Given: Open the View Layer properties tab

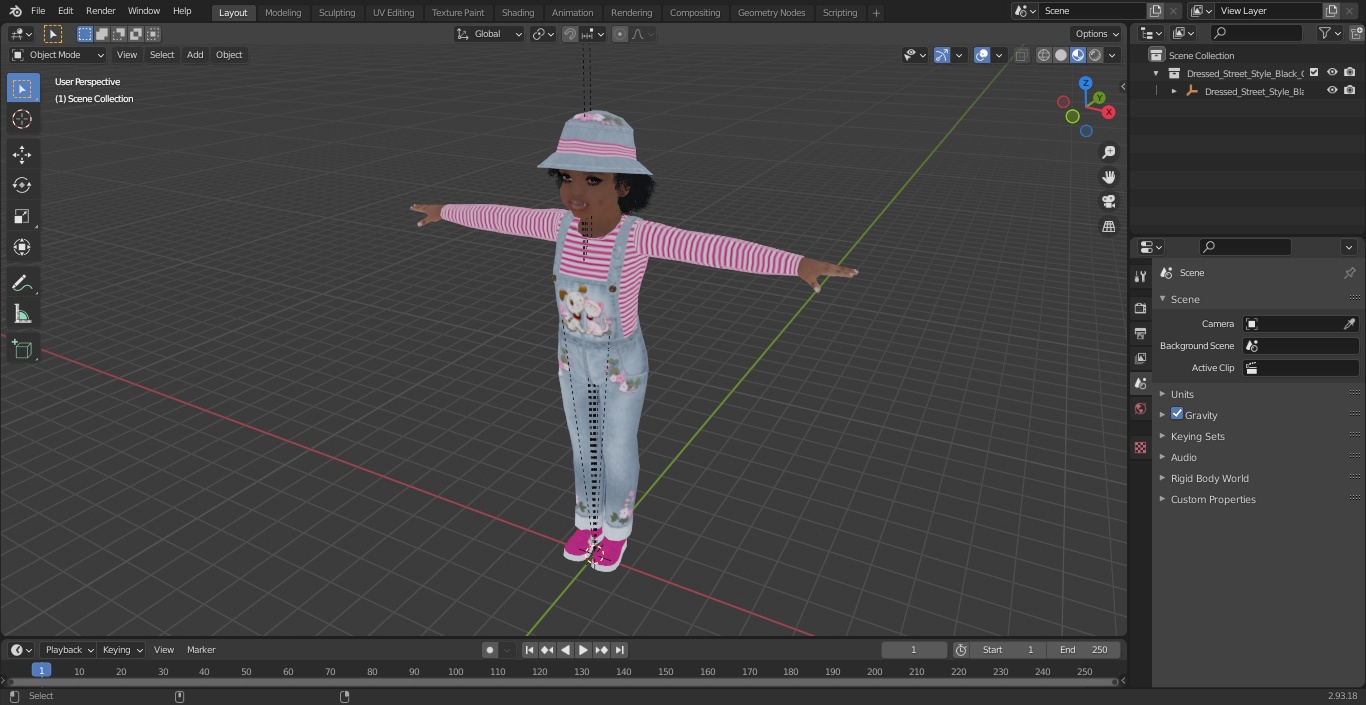Looking at the screenshot, I should click(1140, 358).
